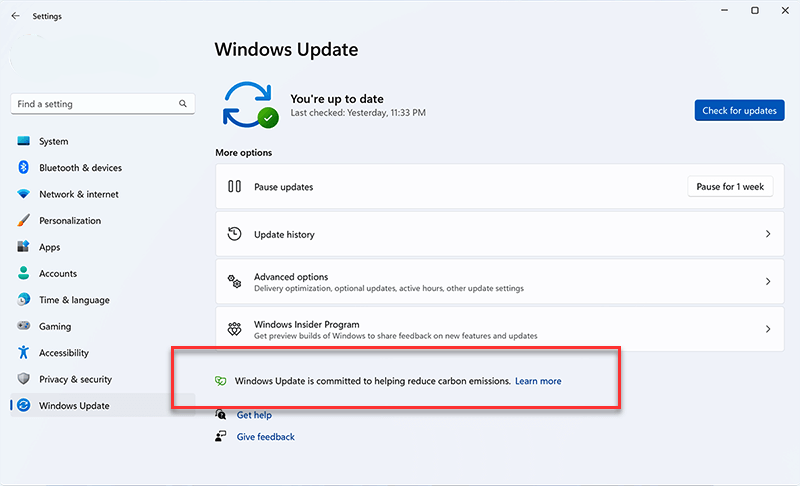Click the Windows Update page title

286,49
